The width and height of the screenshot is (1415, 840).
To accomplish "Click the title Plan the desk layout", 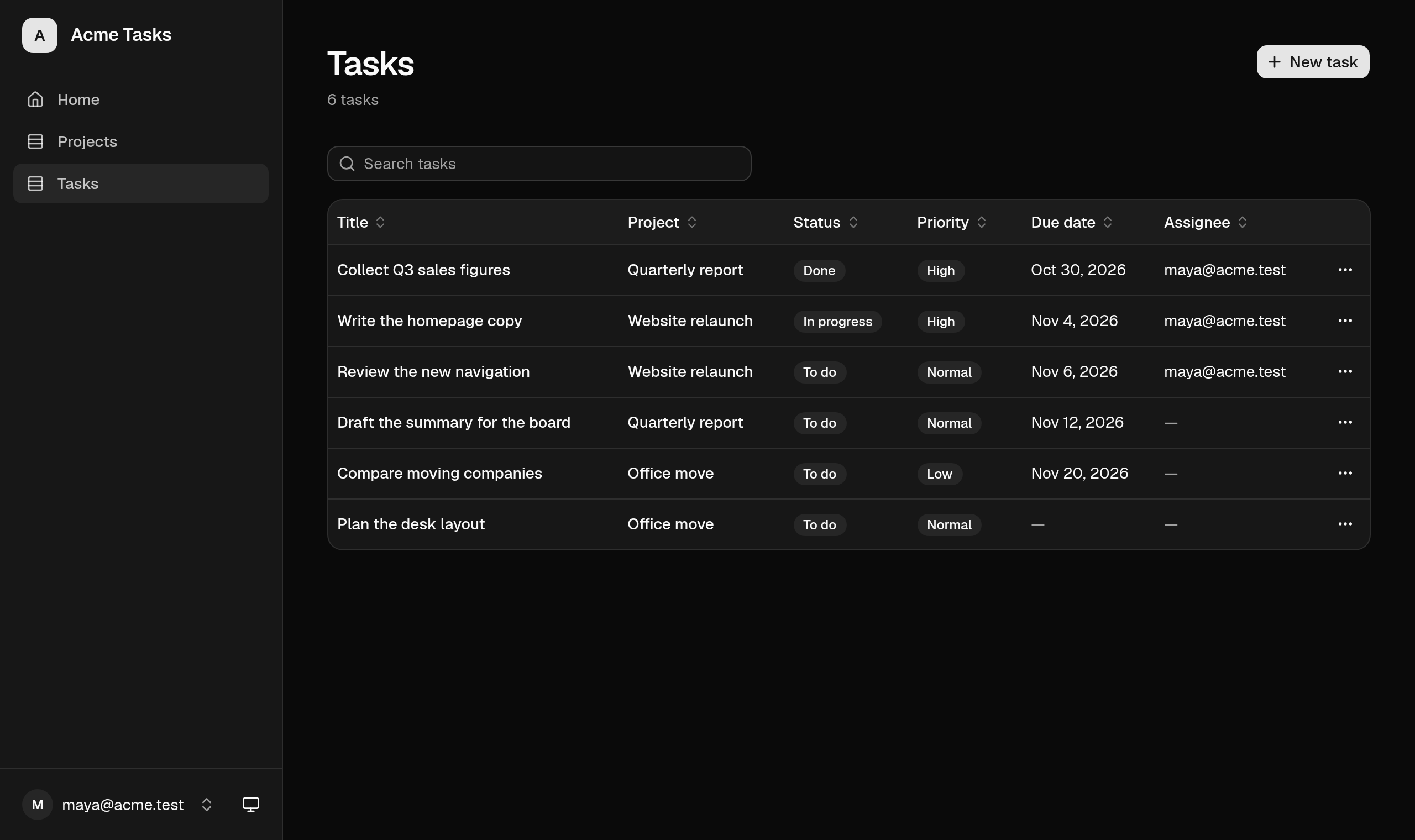I will [411, 524].
